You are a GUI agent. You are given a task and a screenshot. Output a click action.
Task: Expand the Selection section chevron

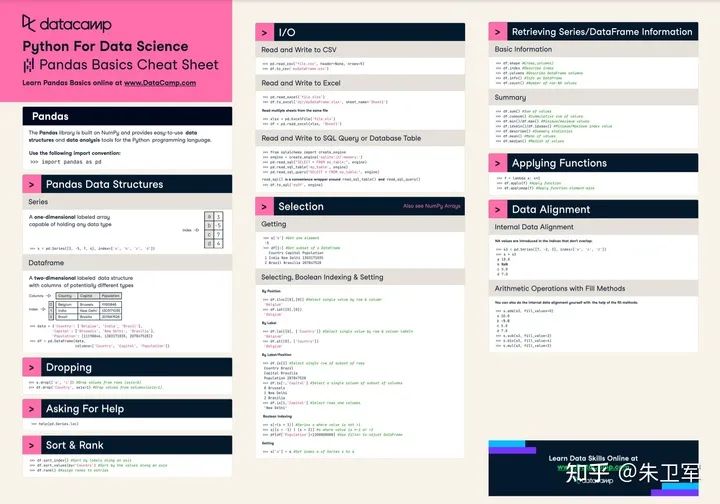[264, 207]
